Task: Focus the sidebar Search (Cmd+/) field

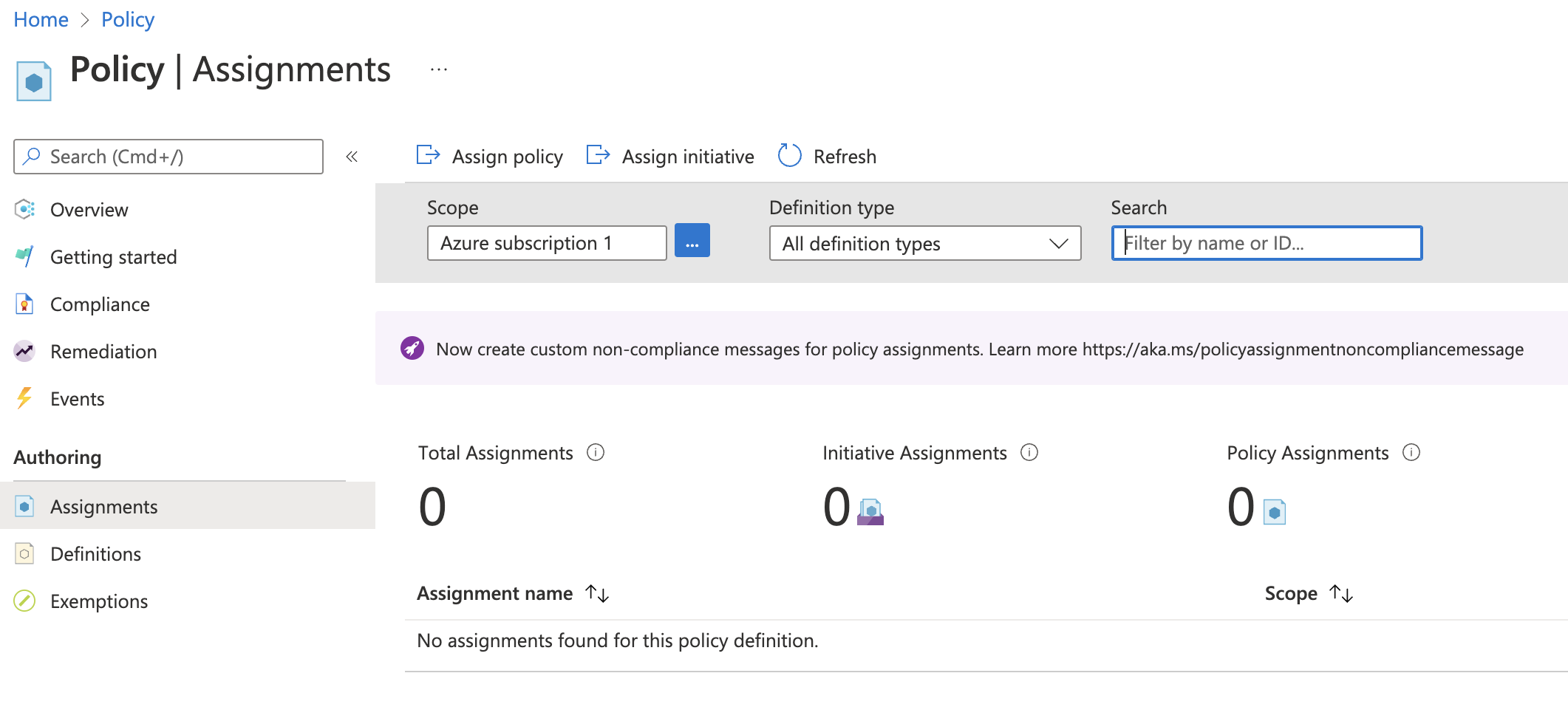Action: coord(168,157)
